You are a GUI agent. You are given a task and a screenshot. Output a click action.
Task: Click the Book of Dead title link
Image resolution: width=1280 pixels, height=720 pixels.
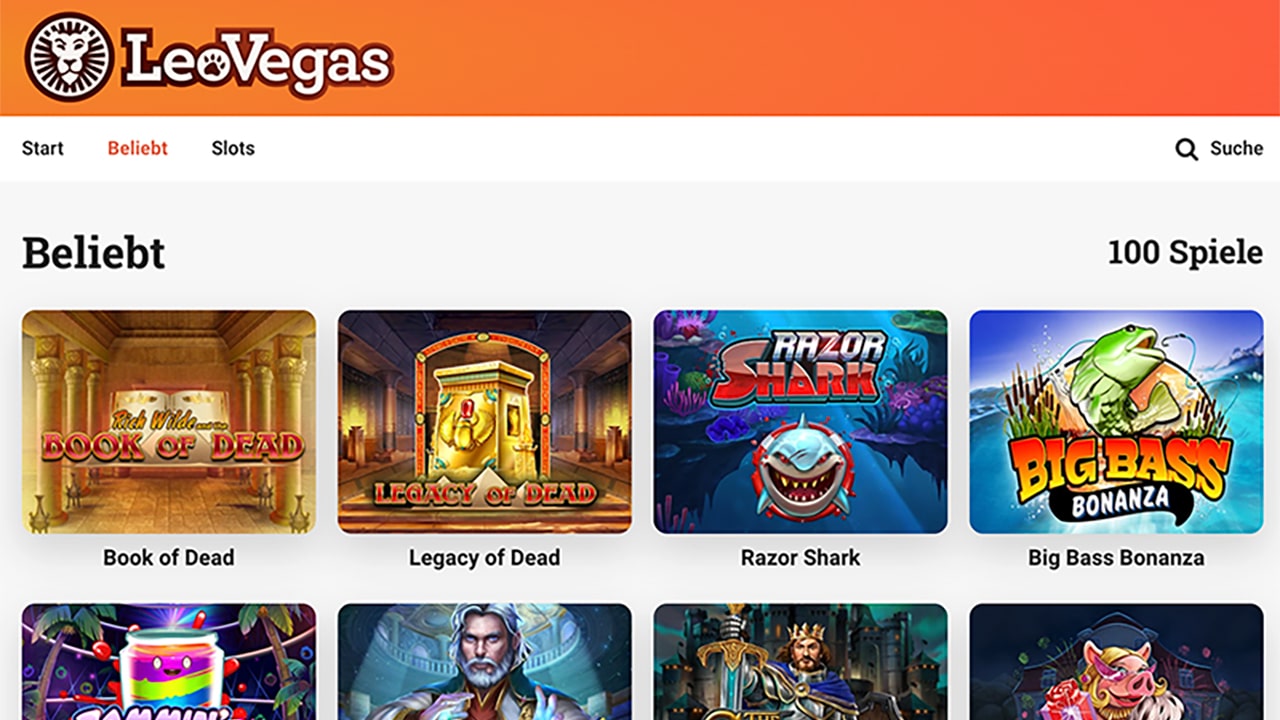click(169, 558)
